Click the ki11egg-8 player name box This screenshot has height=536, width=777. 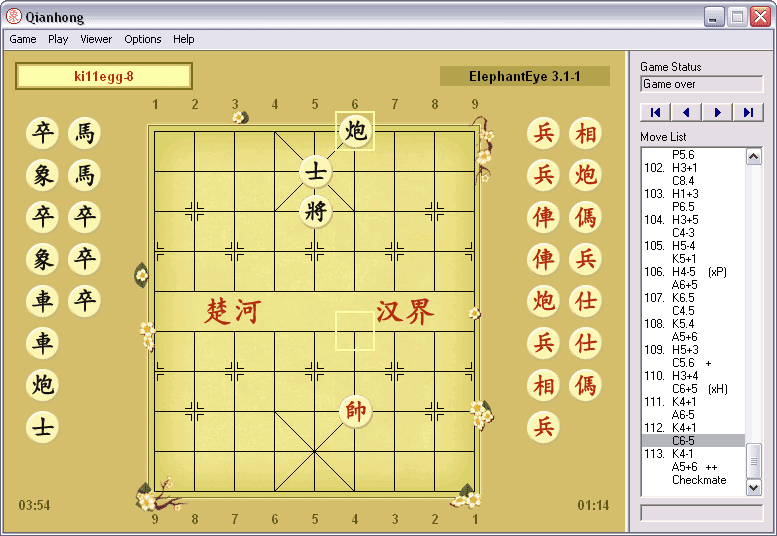[104, 76]
